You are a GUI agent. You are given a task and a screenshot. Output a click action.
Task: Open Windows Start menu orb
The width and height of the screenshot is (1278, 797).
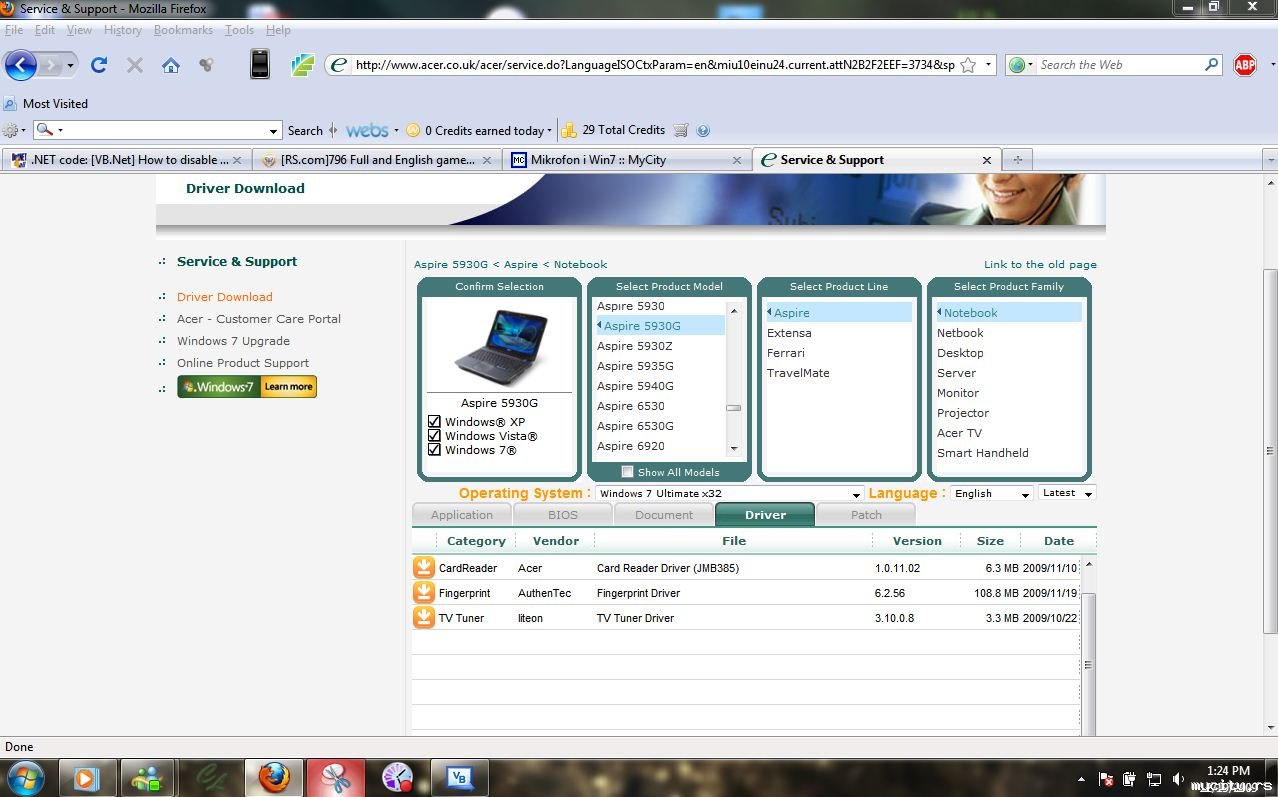(x=25, y=778)
